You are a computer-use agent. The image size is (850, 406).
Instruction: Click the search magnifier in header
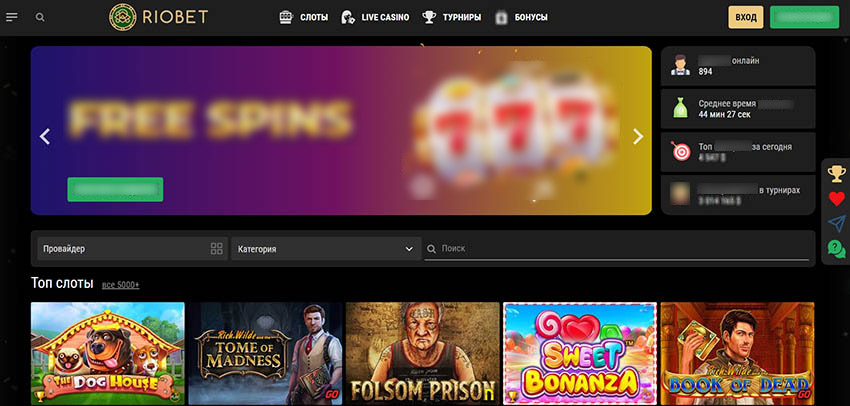40,17
